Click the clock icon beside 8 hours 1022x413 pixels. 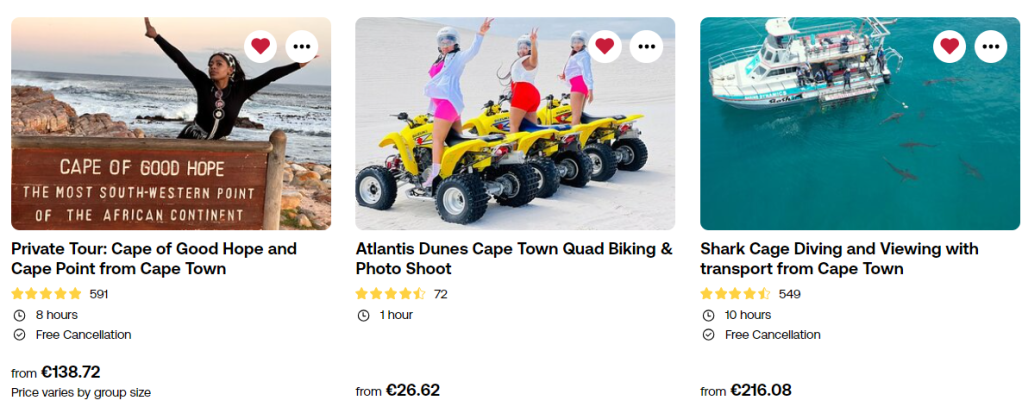(x=19, y=315)
